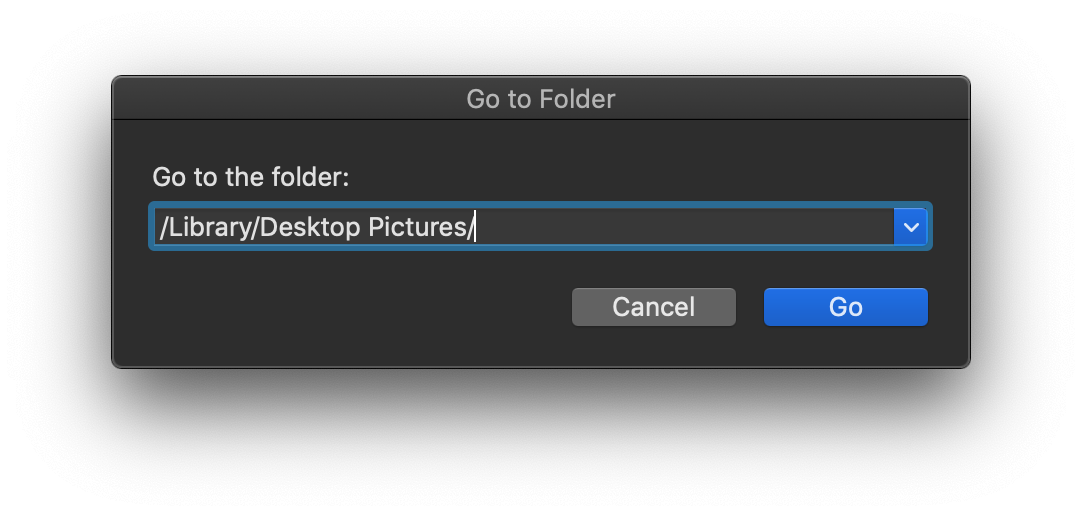Open the recent folders dropdown arrow
The image size is (1082, 516).
910,227
